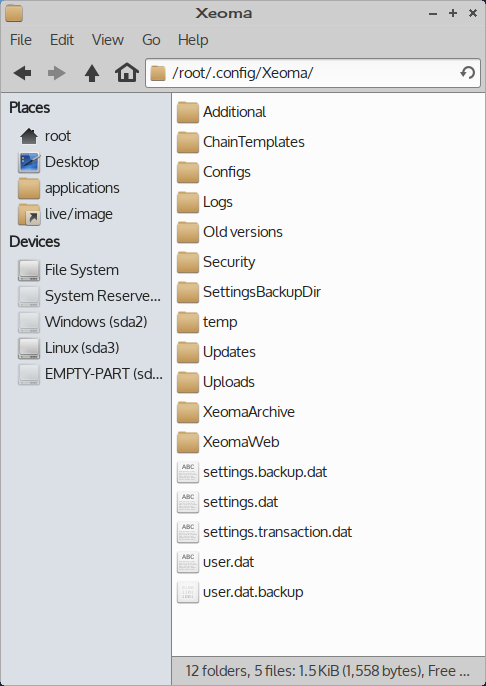The height and width of the screenshot is (686, 486).
Task: Click the location path input field
Action: click(313, 73)
